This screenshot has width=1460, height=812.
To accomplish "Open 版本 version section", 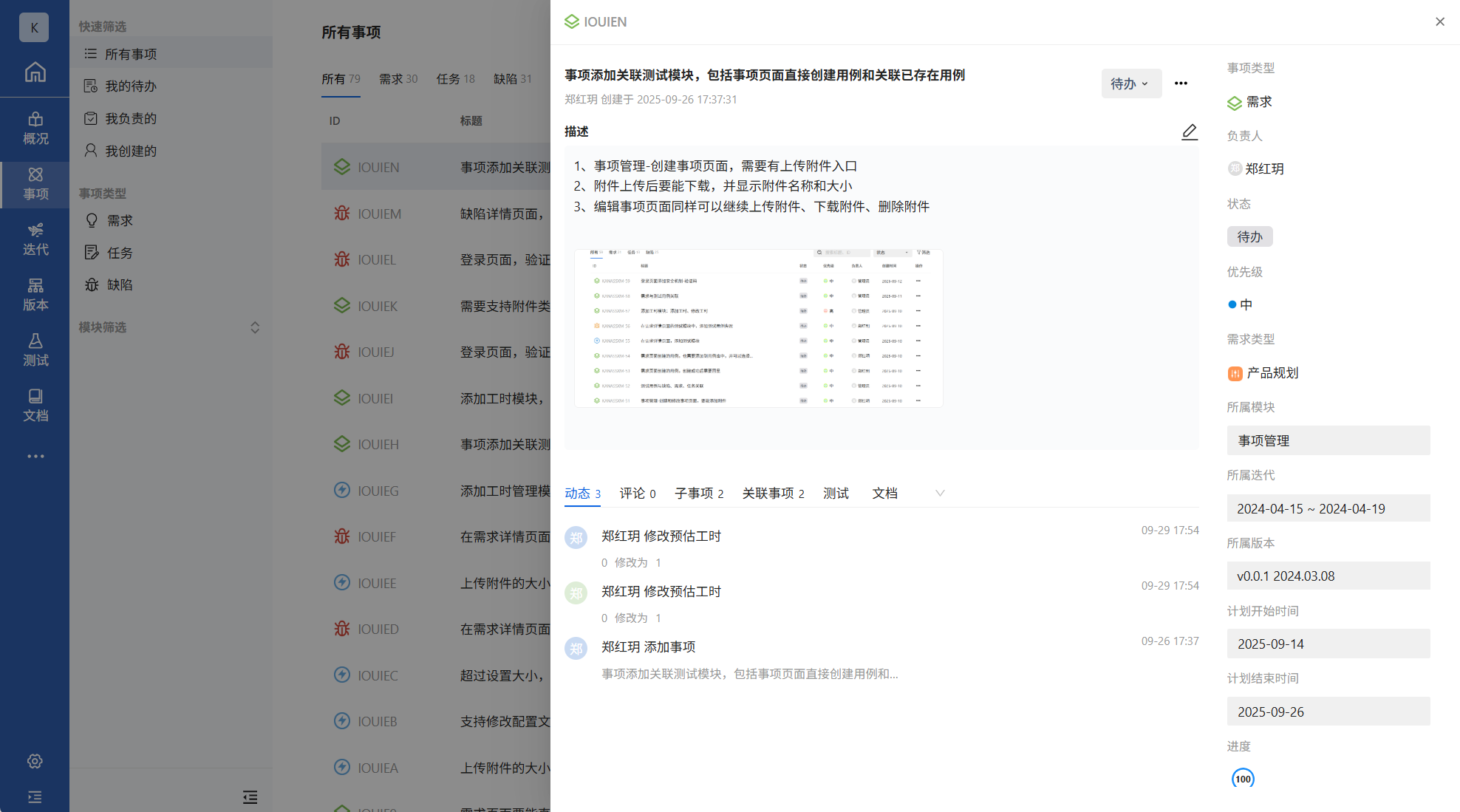I will pos(35,295).
